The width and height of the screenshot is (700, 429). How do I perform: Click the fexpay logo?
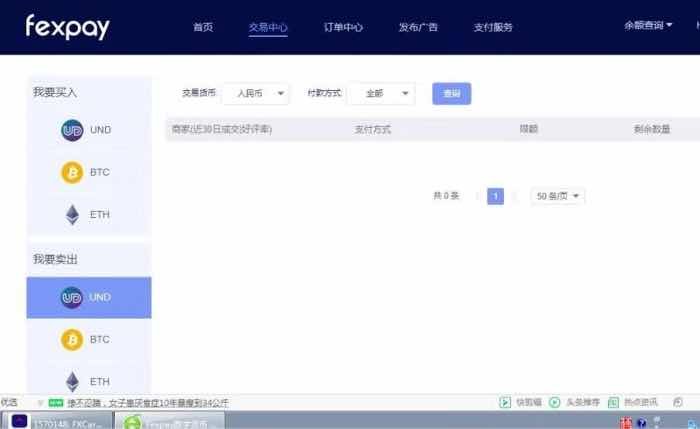[67, 27]
